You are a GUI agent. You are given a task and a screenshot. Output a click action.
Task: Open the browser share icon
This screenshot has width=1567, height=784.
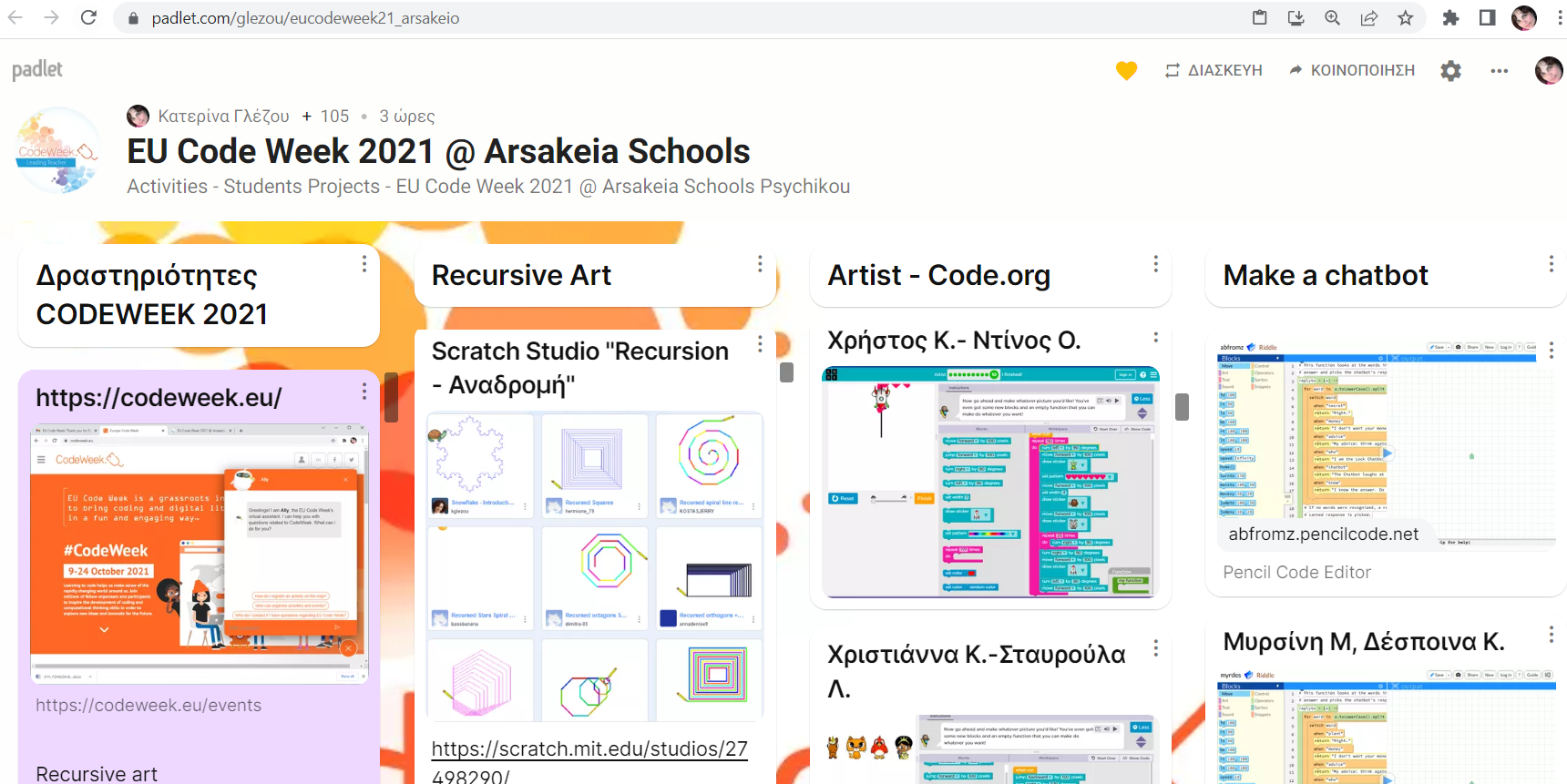(1369, 17)
